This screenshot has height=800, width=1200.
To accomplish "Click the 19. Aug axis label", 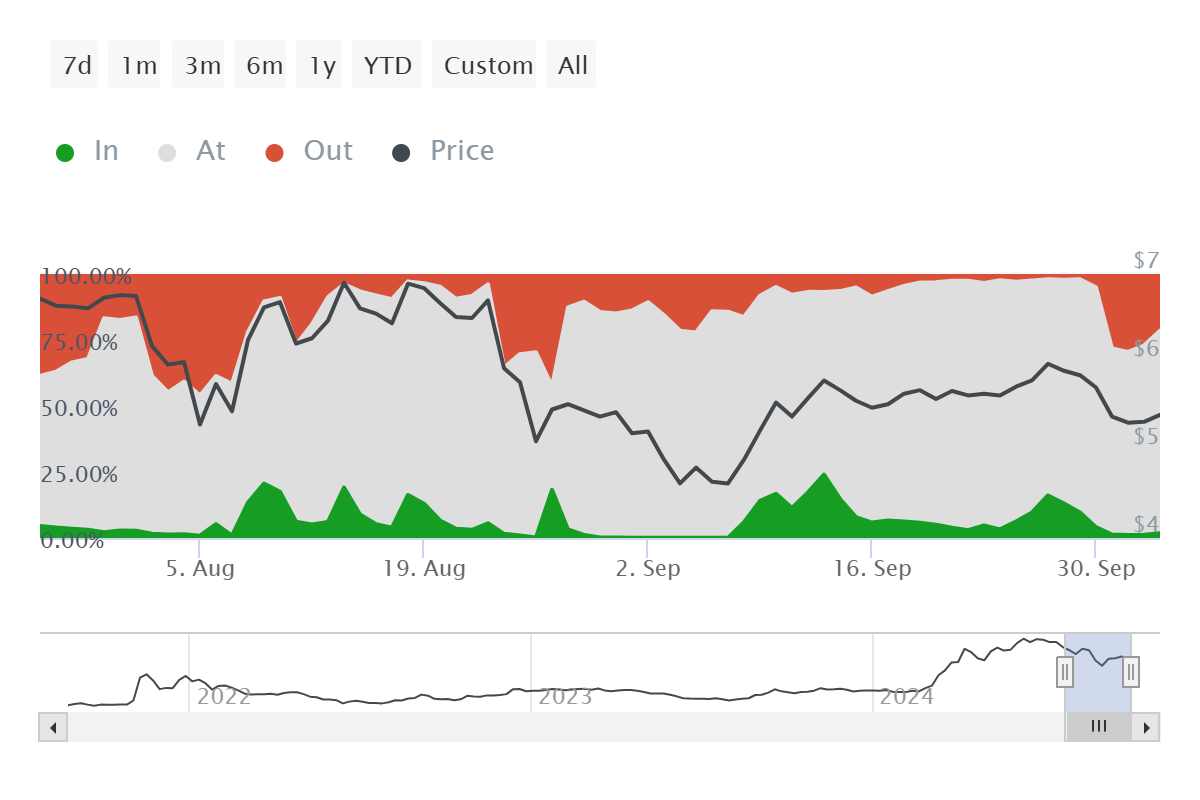I will point(423,568).
